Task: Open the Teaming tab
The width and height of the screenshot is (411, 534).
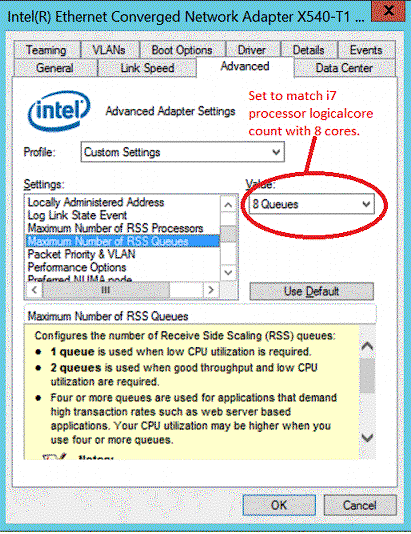Action: pyautogui.click(x=47, y=50)
